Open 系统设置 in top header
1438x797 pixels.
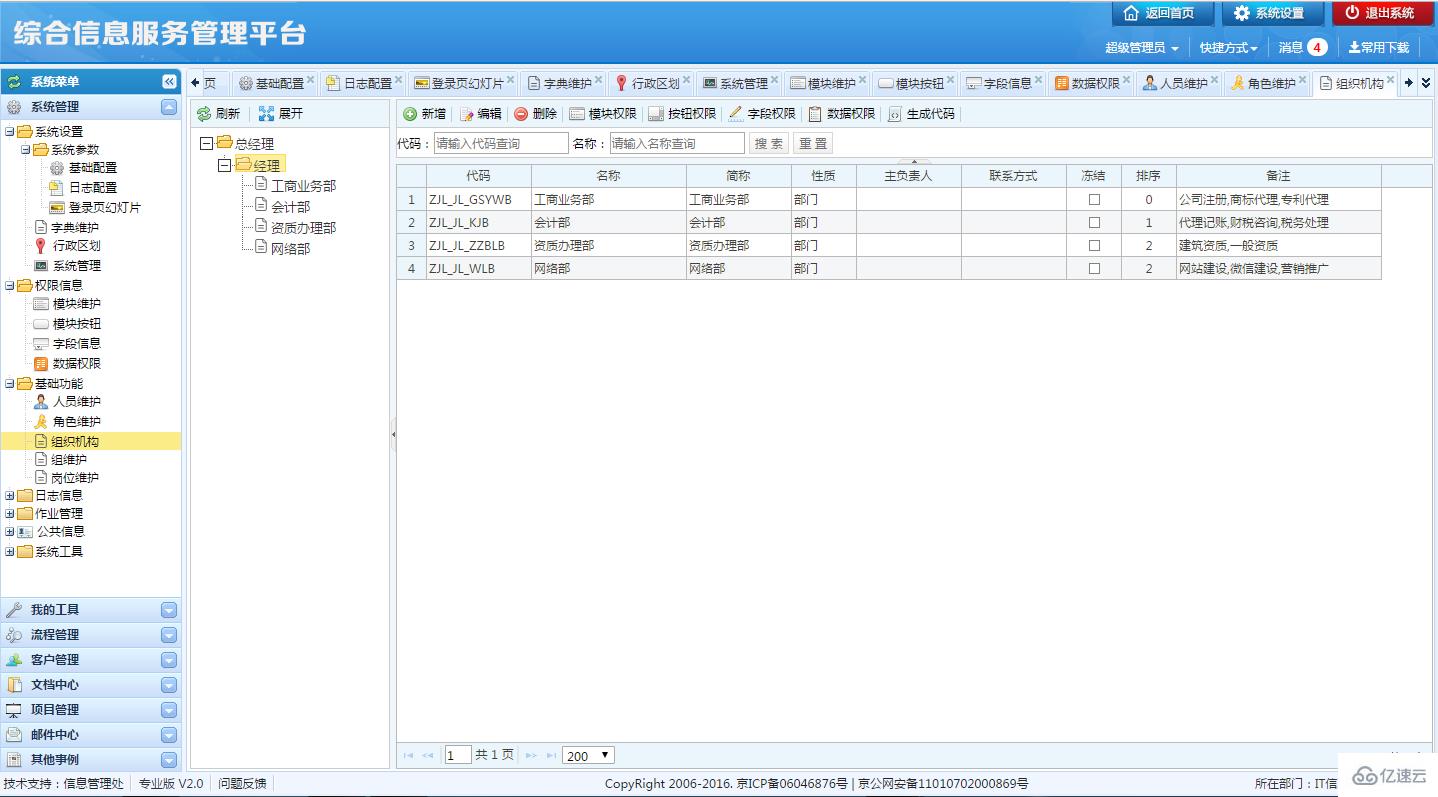(x=1272, y=13)
